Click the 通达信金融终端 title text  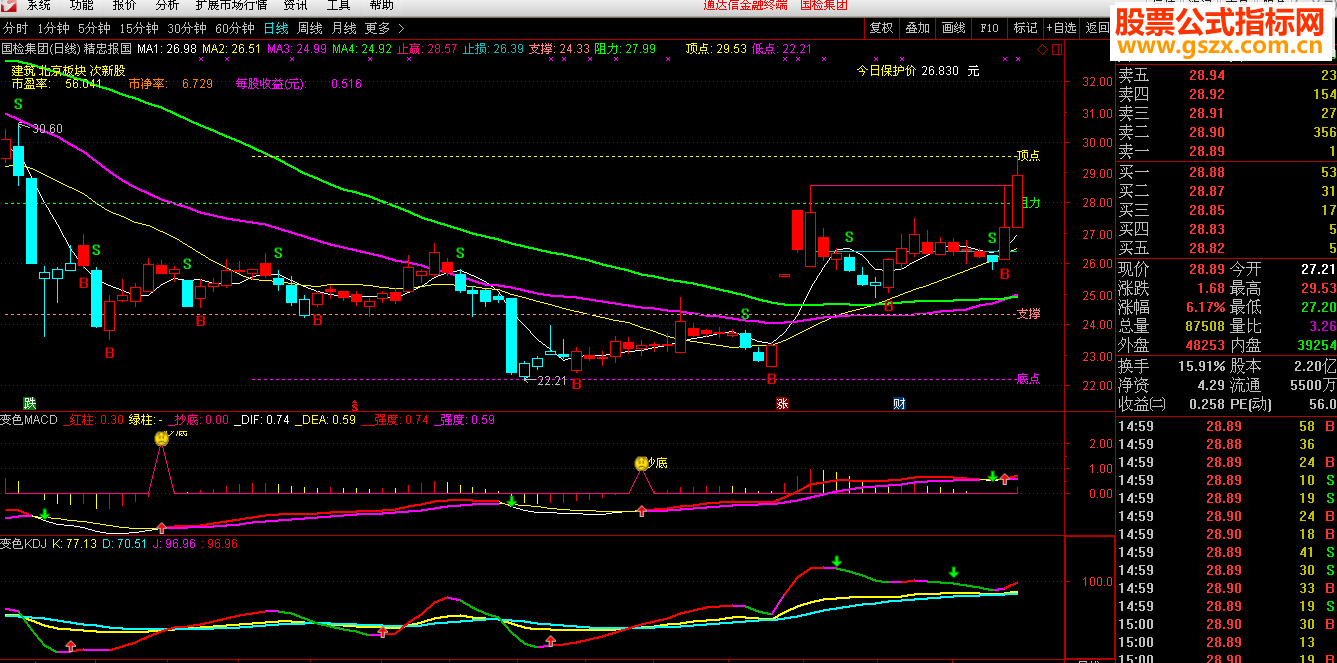pos(745,5)
